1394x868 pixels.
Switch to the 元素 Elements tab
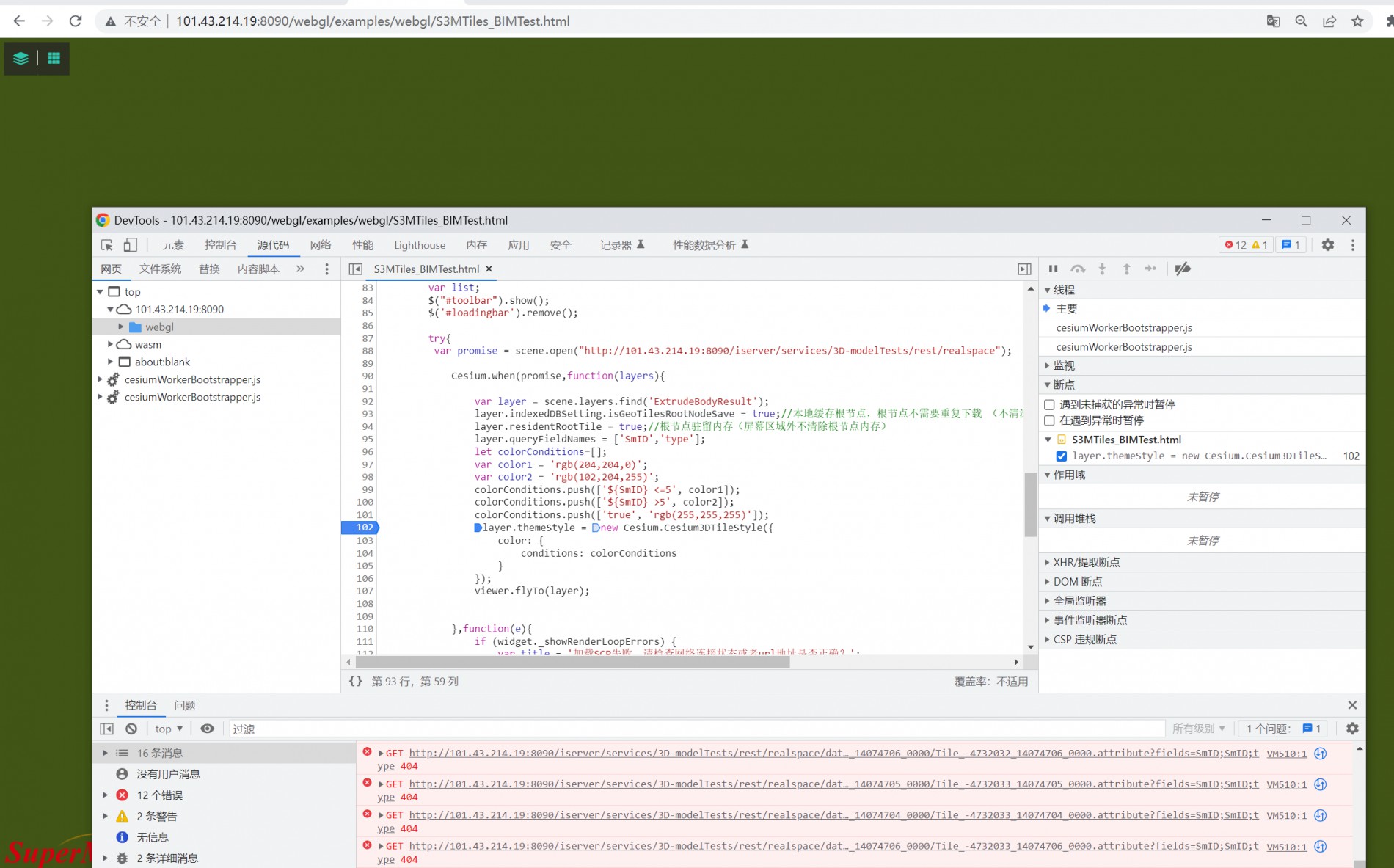(x=173, y=245)
